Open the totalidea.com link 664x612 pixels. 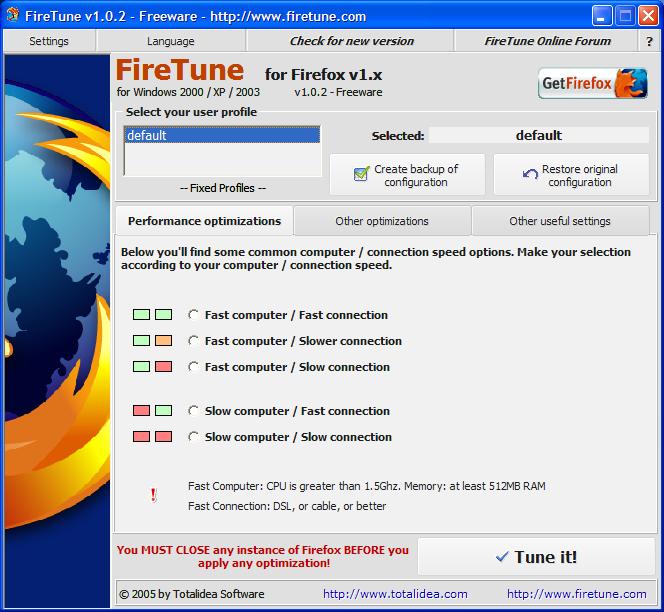point(395,594)
